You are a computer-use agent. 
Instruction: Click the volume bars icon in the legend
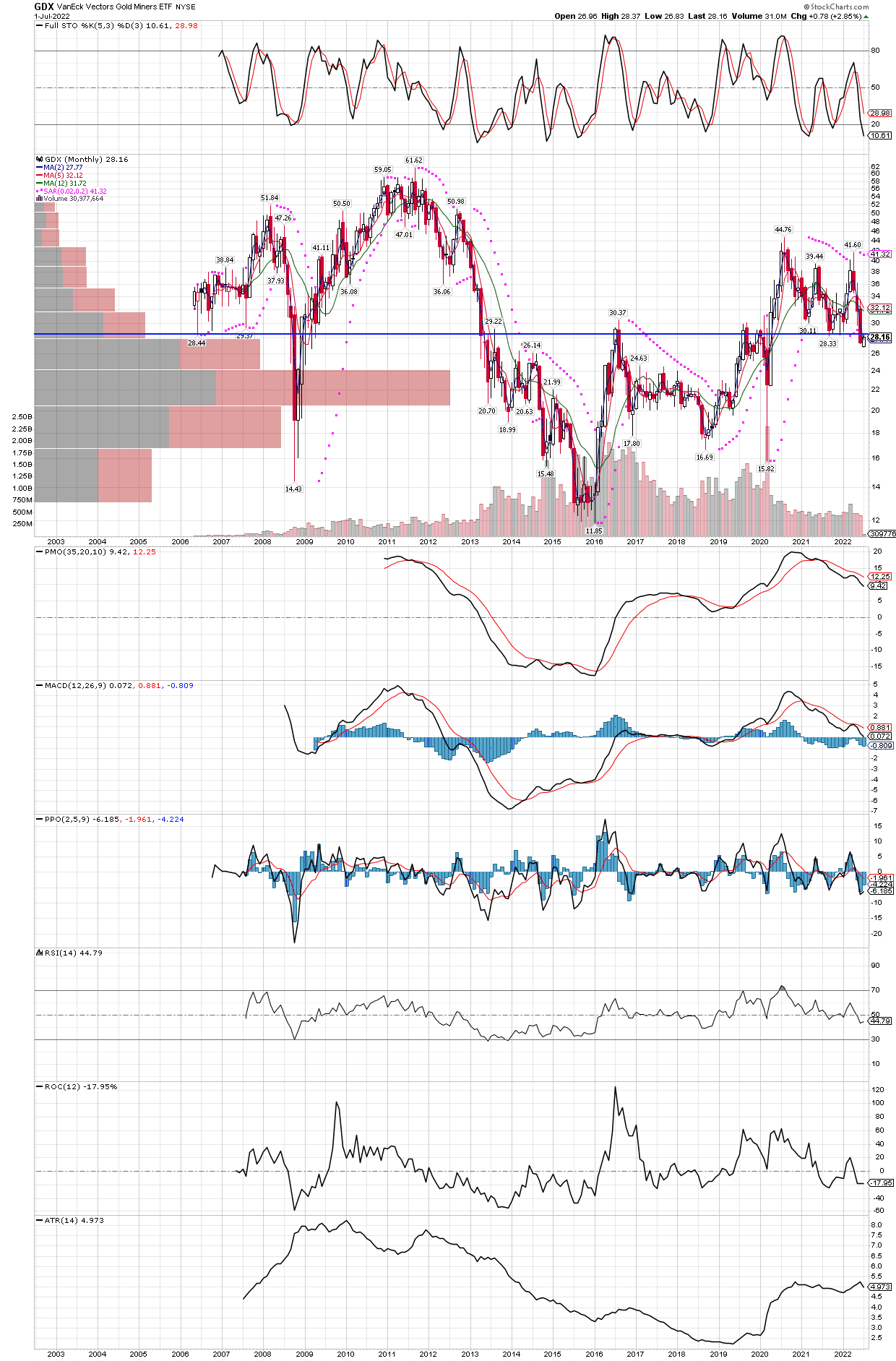click(x=39, y=198)
